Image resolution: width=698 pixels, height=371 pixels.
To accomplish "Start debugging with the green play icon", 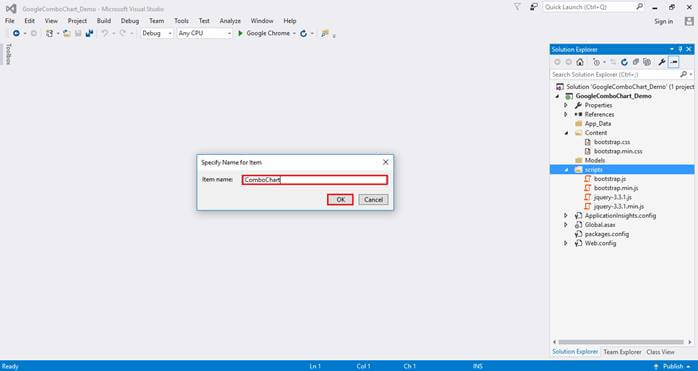I will click(x=240, y=33).
